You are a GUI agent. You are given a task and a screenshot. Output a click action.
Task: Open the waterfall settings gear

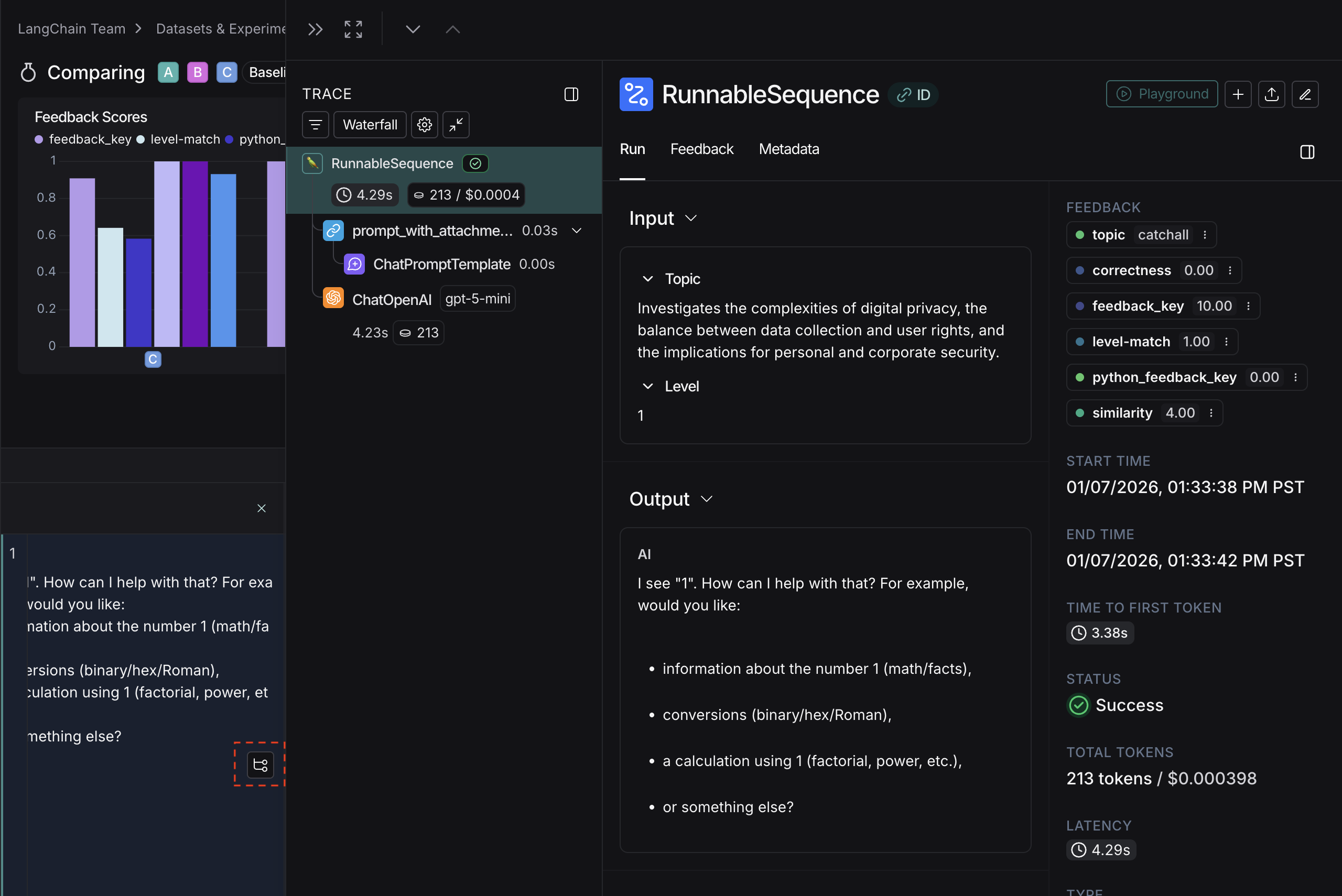pyautogui.click(x=424, y=125)
